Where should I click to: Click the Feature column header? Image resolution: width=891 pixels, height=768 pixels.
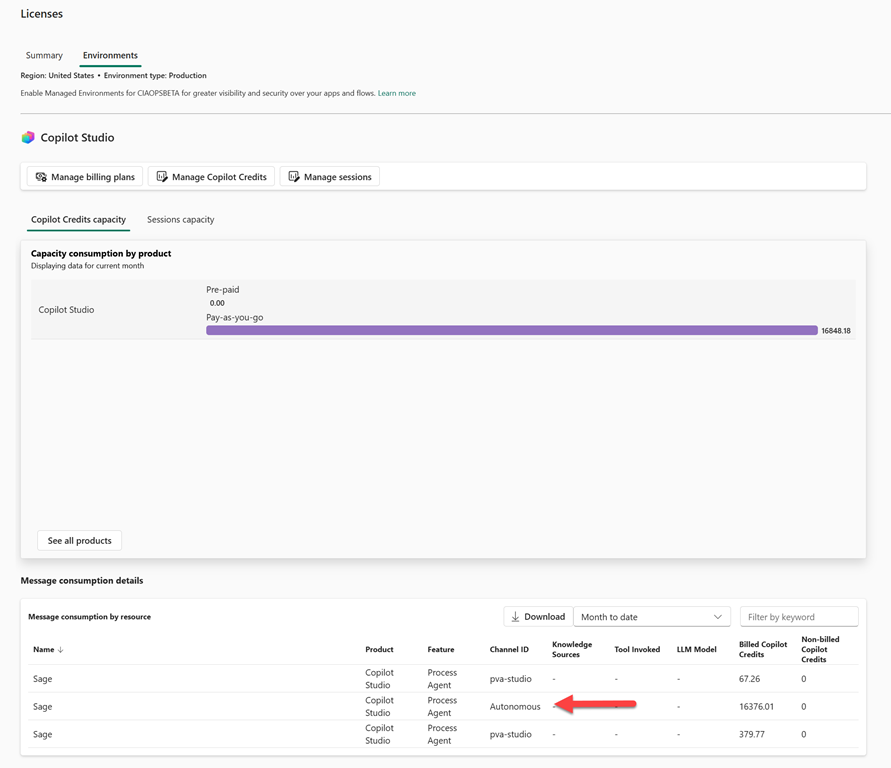[441, 649]
